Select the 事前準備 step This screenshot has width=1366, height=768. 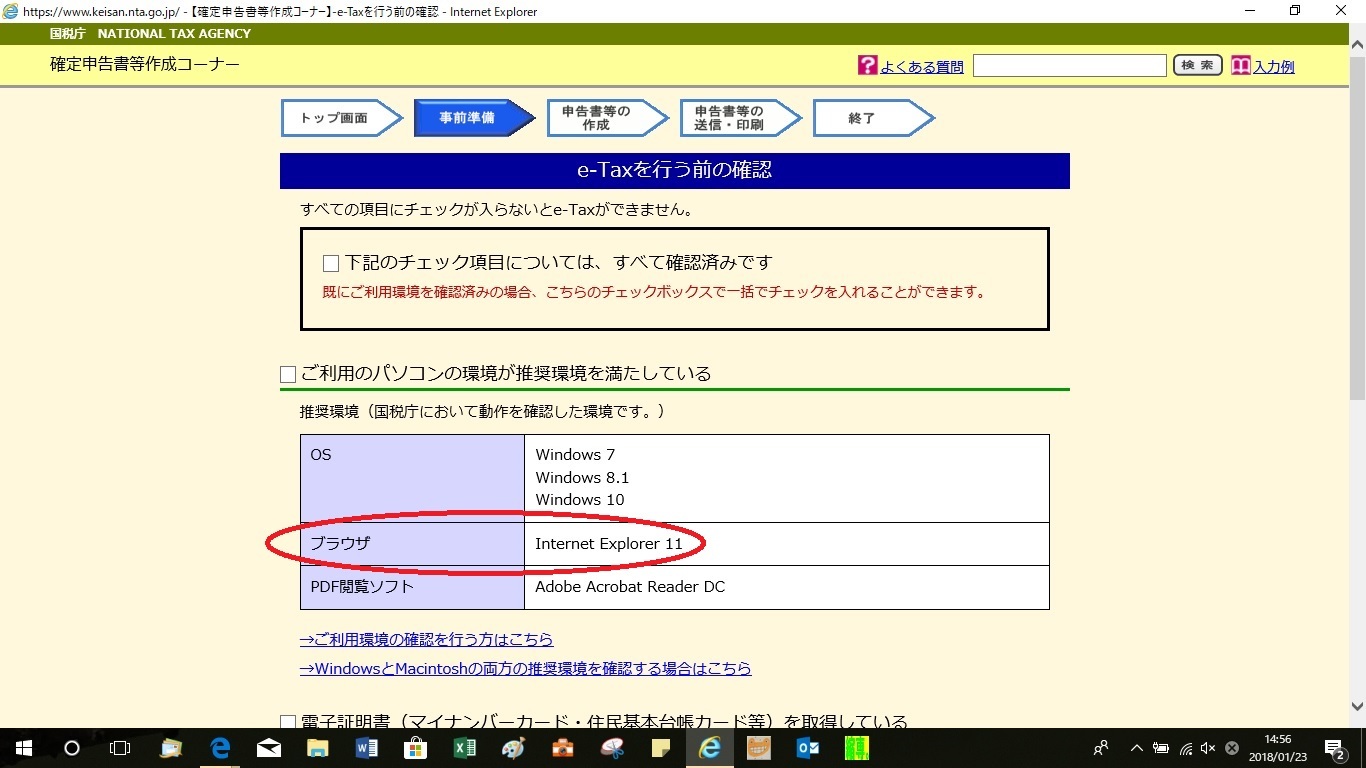coord(474,118)
